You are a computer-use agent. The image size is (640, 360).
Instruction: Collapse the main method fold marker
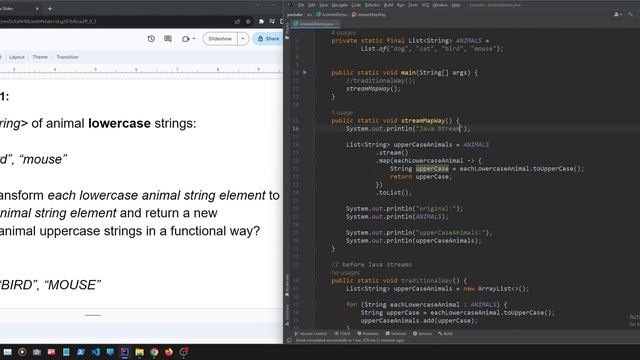pos(315,73)
